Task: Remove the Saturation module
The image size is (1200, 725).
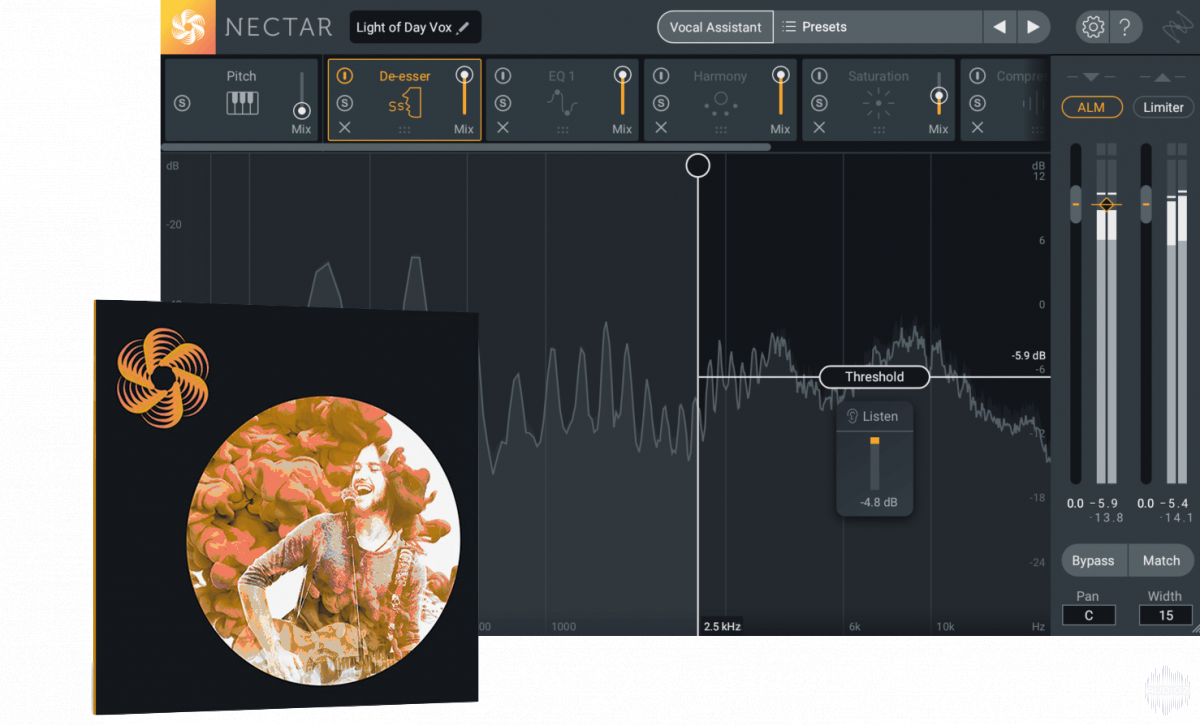Action: coord(819,127)
